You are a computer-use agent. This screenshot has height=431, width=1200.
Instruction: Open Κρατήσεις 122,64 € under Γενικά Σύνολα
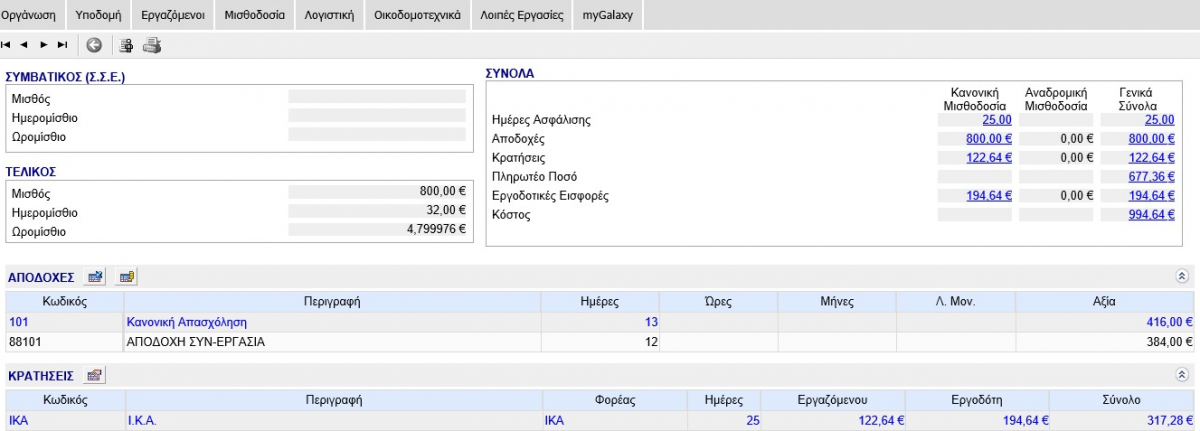point(1151,158)
